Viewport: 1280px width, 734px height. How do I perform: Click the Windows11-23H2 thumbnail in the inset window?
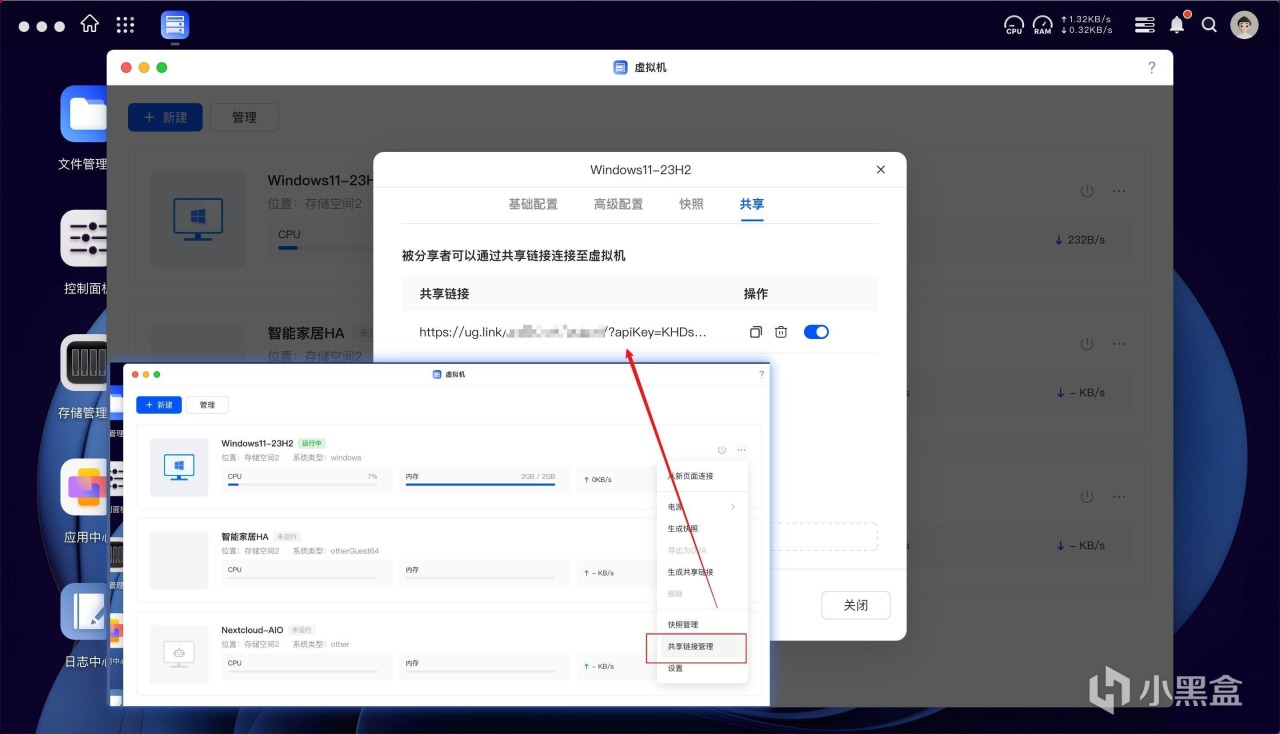(x=179, y=467)
